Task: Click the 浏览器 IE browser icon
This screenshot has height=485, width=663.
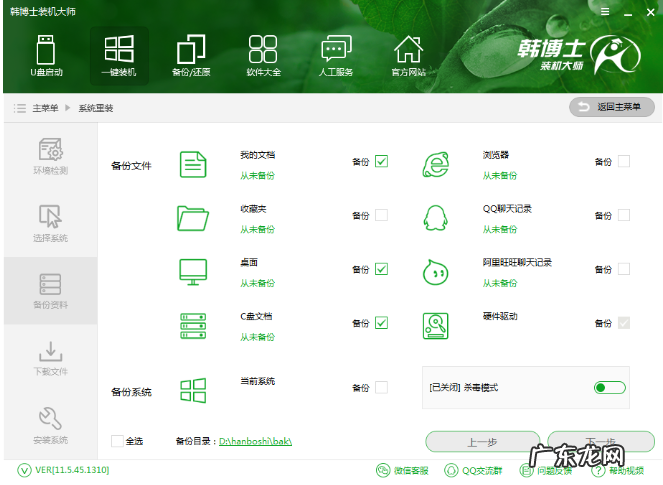Action: [x=436, y=164]
